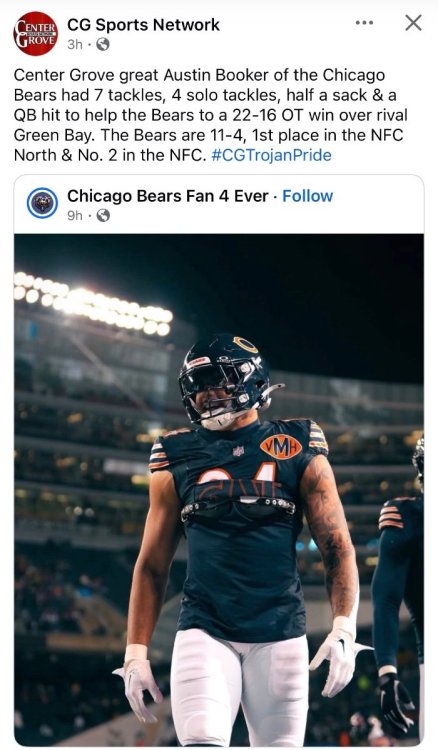
Task: Open the Chicago Bears Fan 4 Ever page name
Action: pos(167,196)
